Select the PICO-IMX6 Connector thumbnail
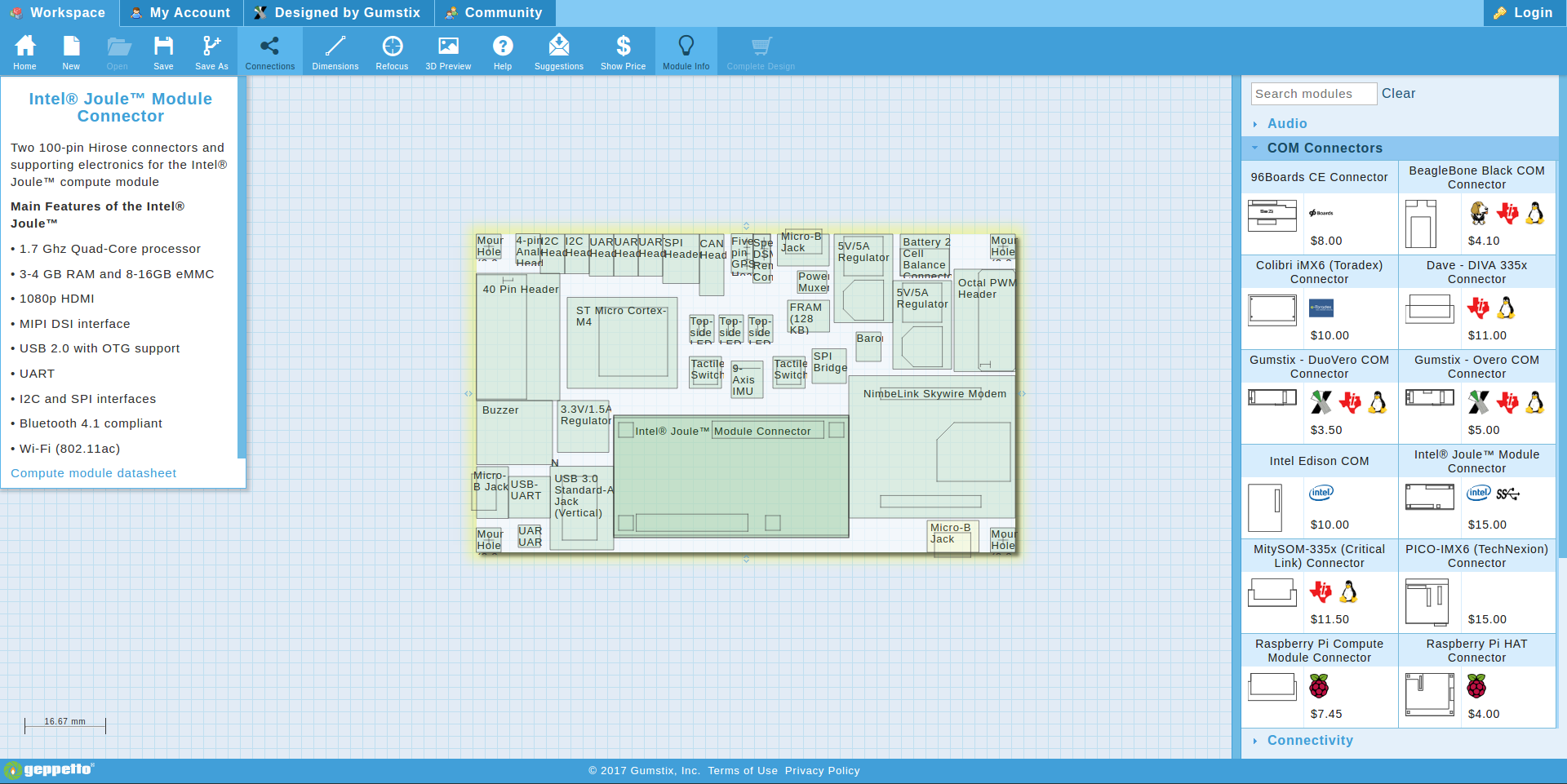This screenshot has height=784, width=1567. click(x=1427, y=602)
